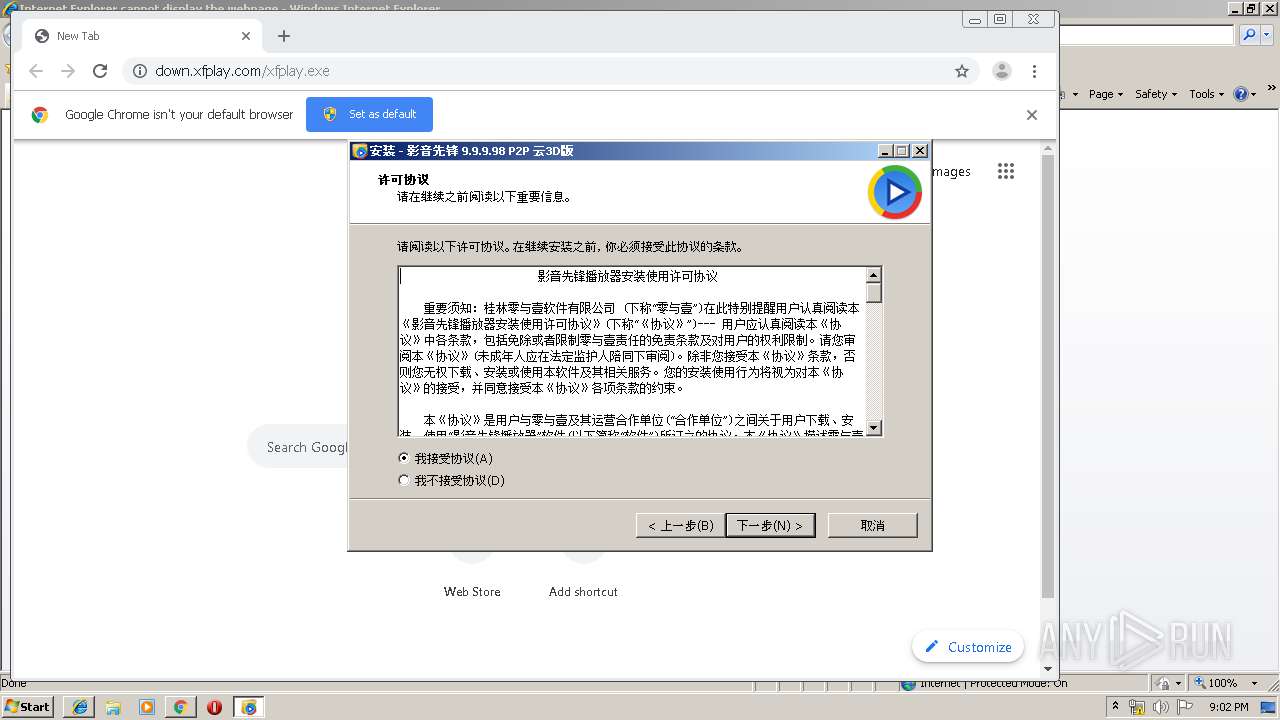Viewport: 1280px width, 720px height.
Task: Click the Chrome back arrow
Action: click(36, 71)
